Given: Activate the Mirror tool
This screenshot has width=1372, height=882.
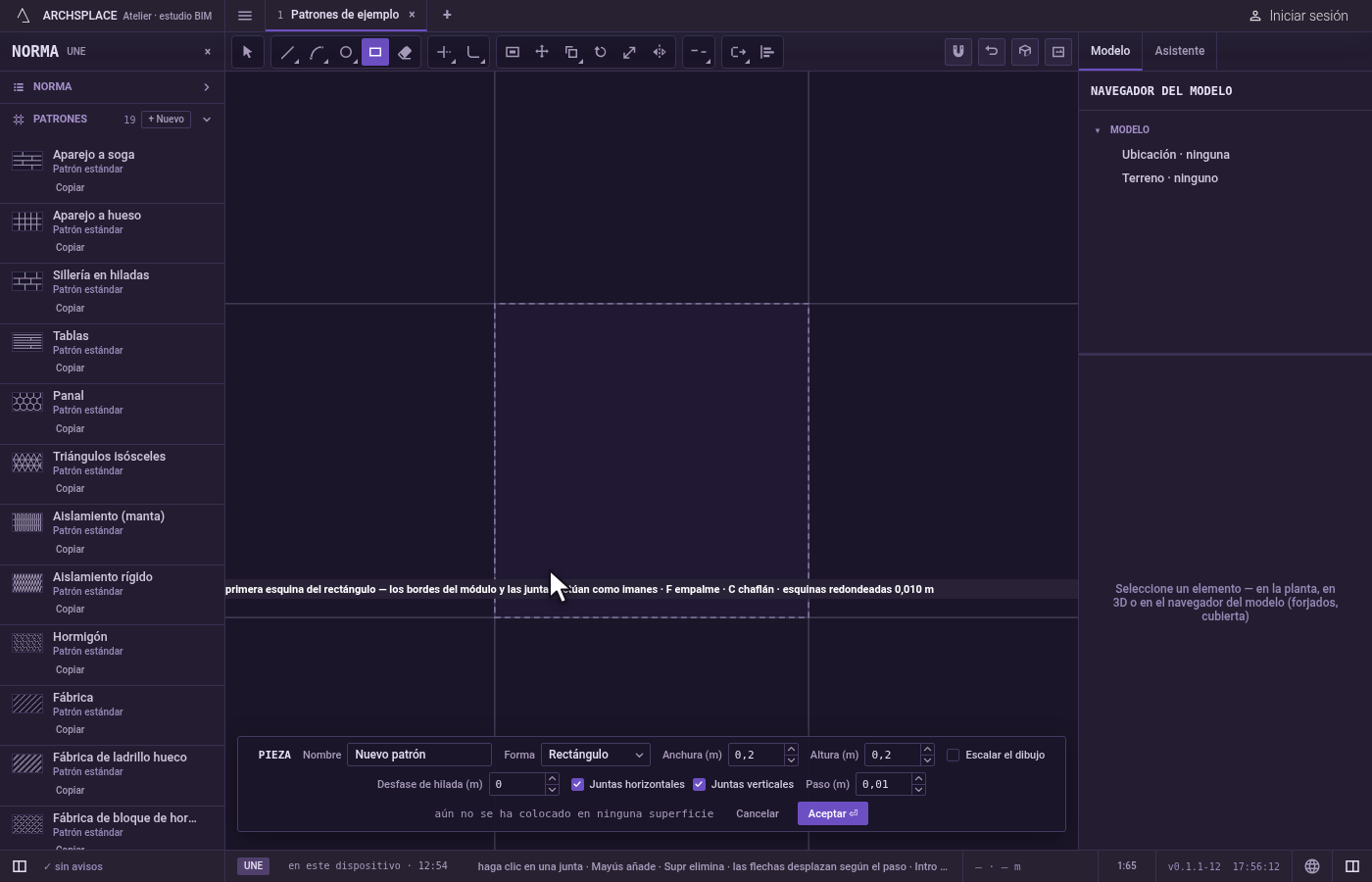Looking at the screenshot, I should coord(660,52).
